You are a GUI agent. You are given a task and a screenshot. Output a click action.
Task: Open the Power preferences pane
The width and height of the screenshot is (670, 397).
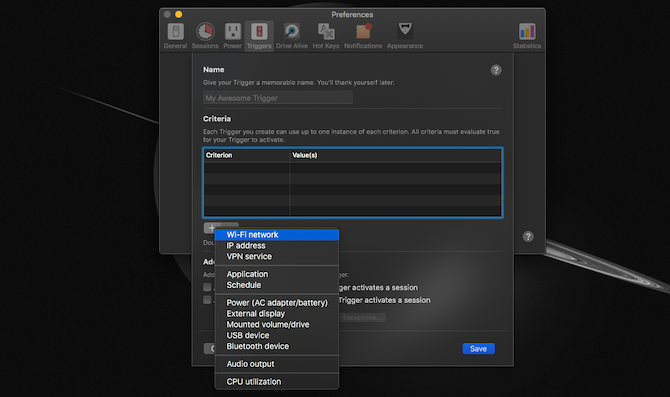[x=232, y=36]
